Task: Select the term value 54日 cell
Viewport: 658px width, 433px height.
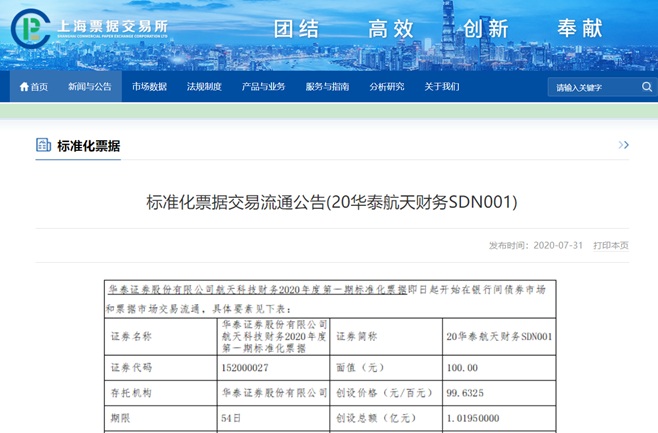Action: 274,418
